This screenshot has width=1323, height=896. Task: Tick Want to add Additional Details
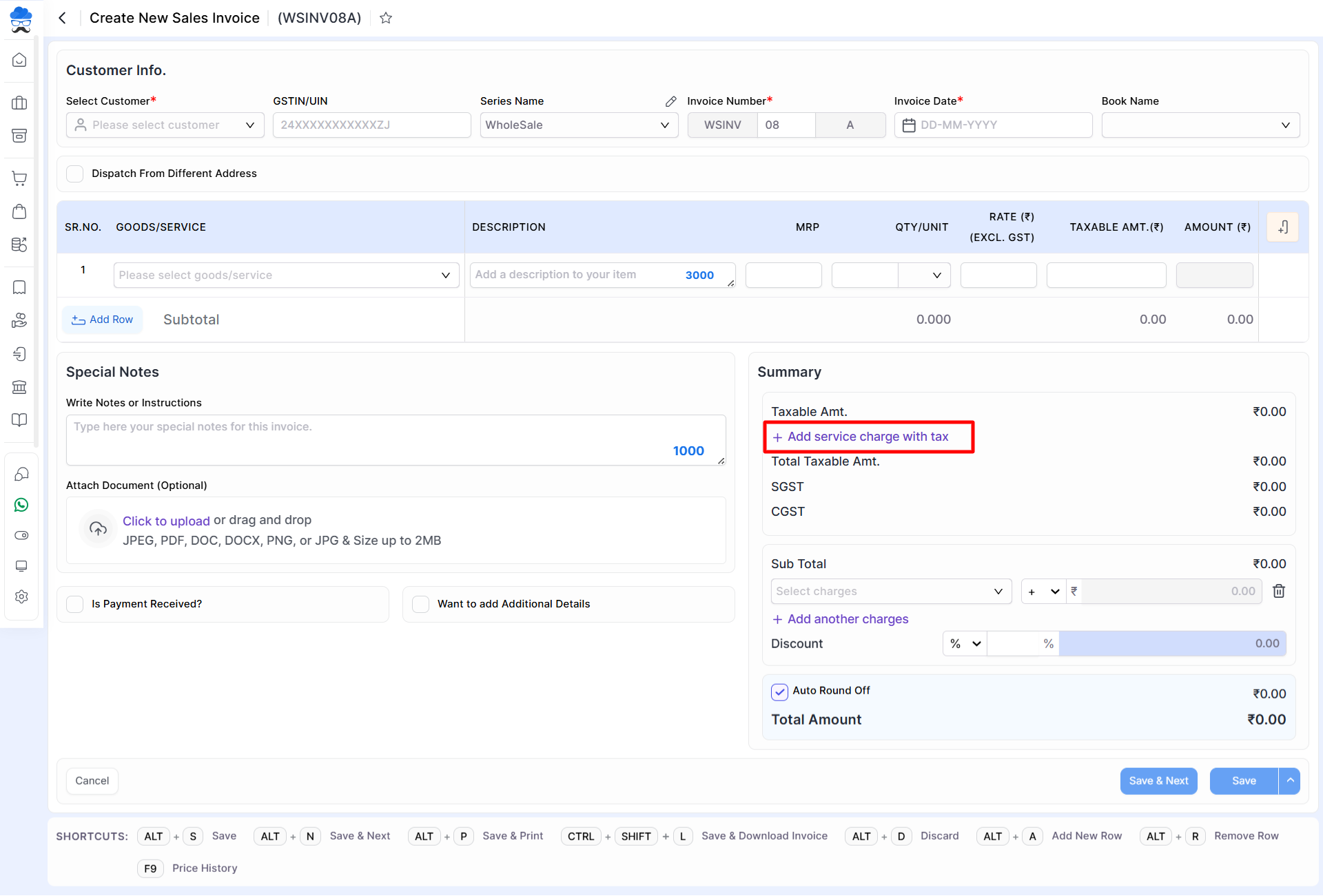point(420,604)
